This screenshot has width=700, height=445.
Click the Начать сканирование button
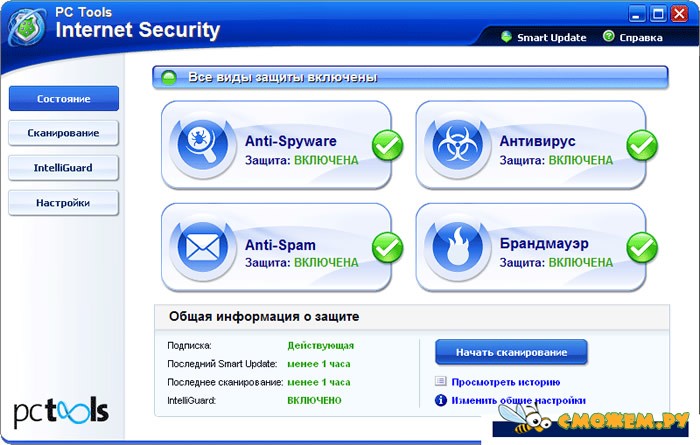pos(511,352)
